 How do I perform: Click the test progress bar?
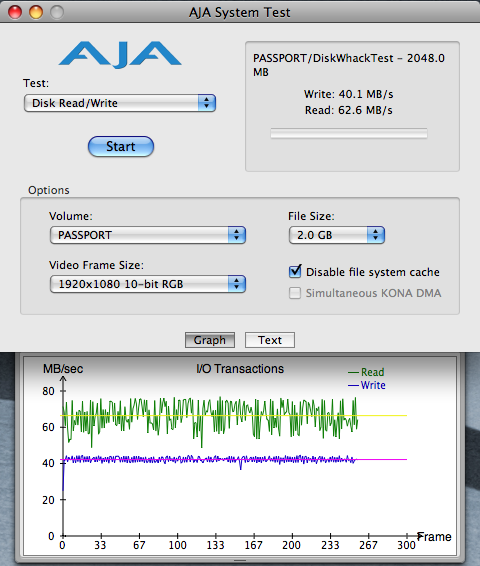coord(349,133)
